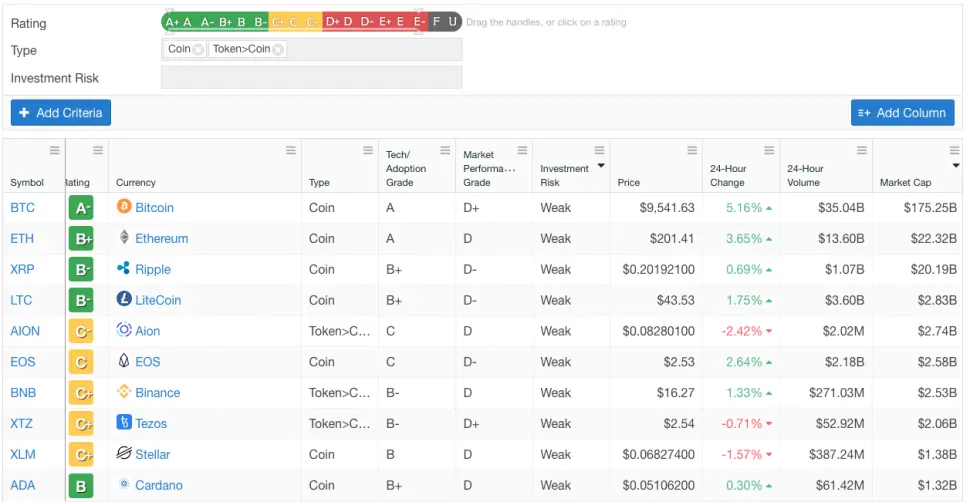Click the LiteCoin logo icon
The image size is (970, 502).
(124, 299)
